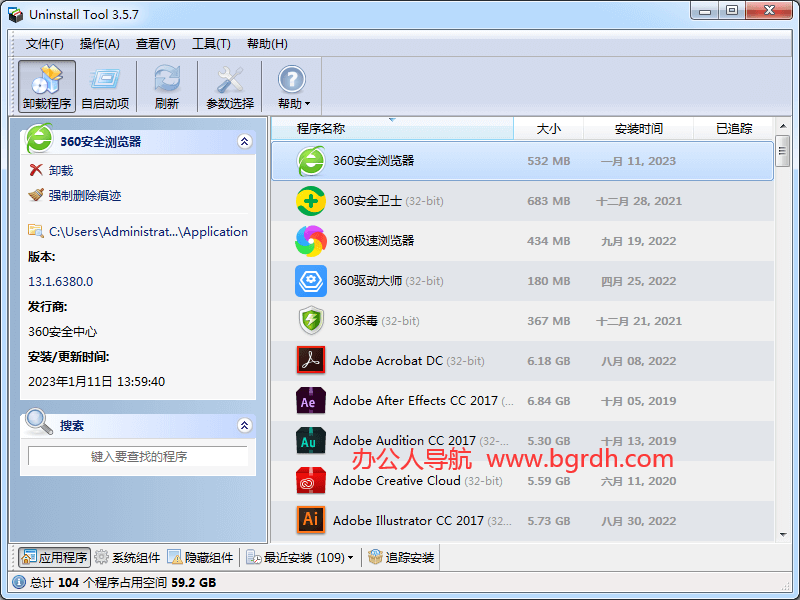Switch to the 系统组件 system components view
800x600 pixels.
(x=127, y=558)
